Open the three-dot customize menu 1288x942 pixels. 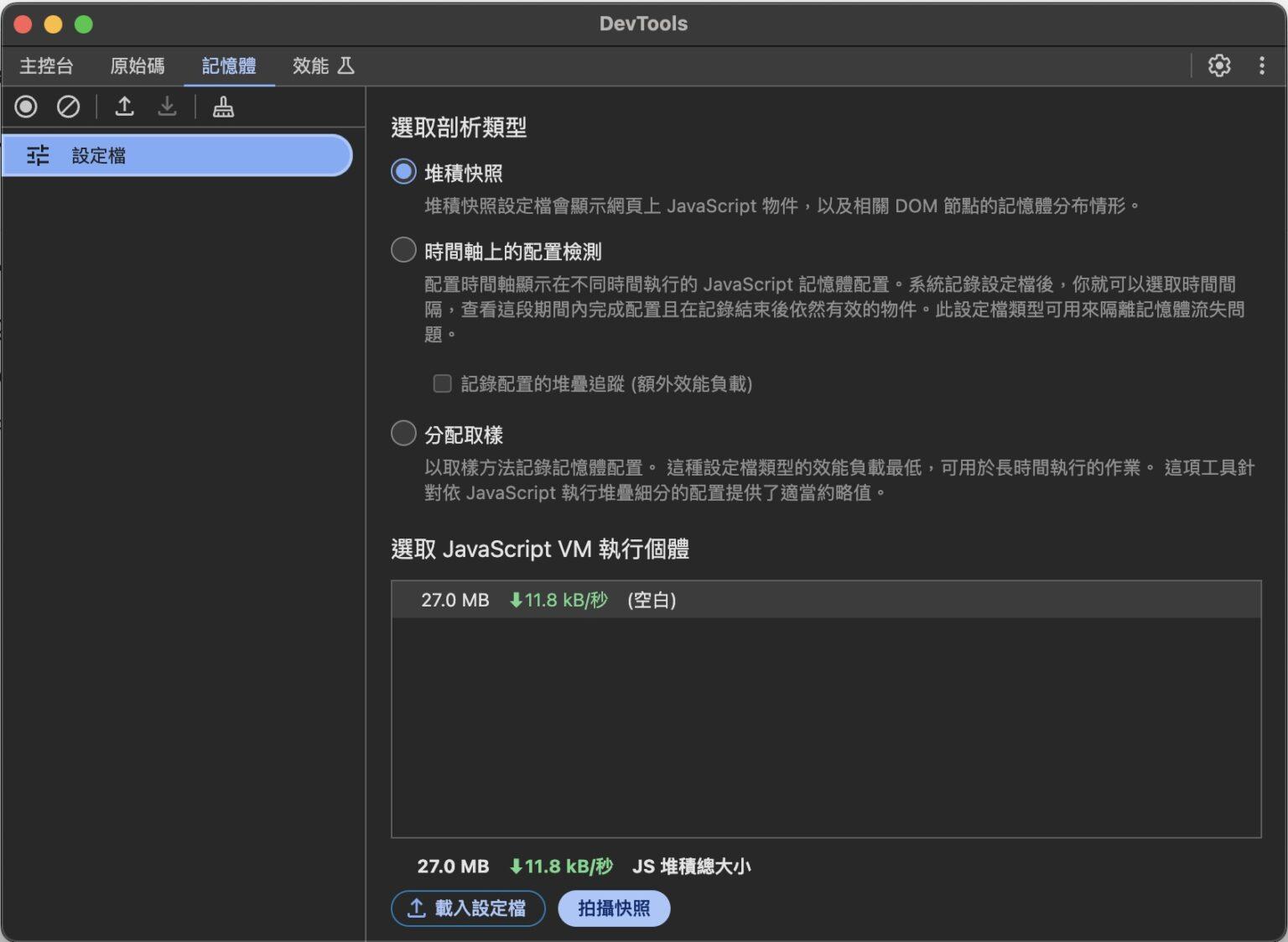click(1261, 65)
